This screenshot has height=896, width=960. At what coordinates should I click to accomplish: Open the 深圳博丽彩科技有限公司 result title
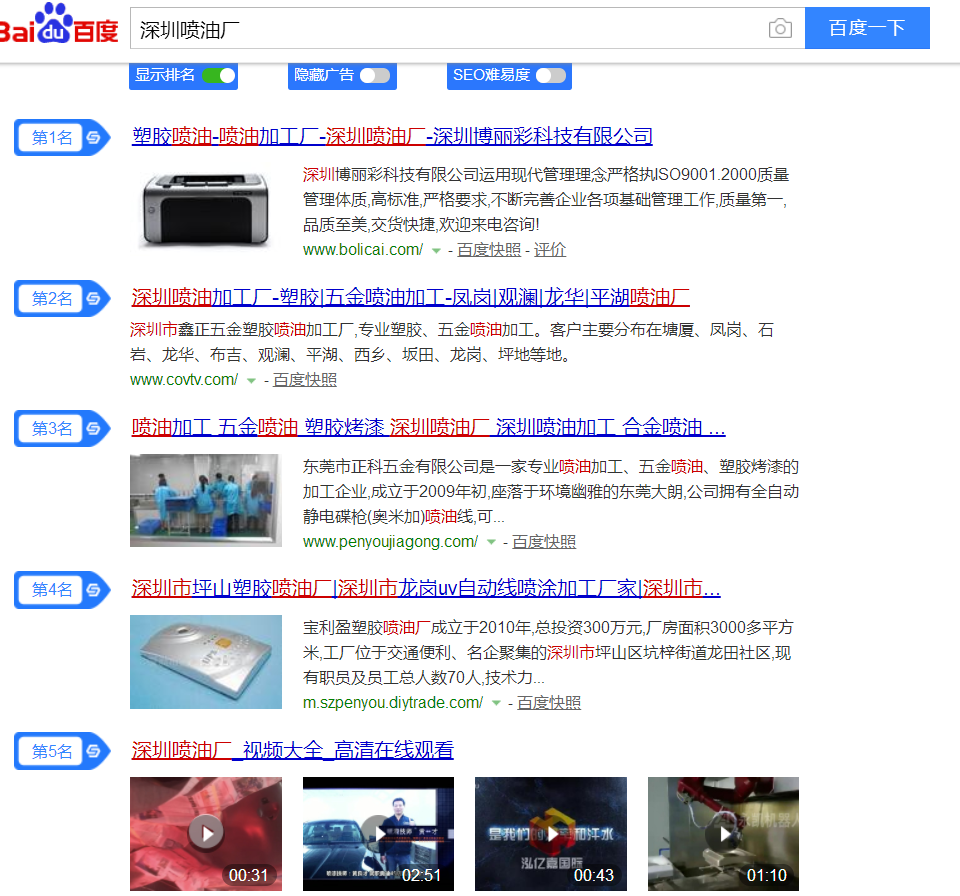[392, 136]
